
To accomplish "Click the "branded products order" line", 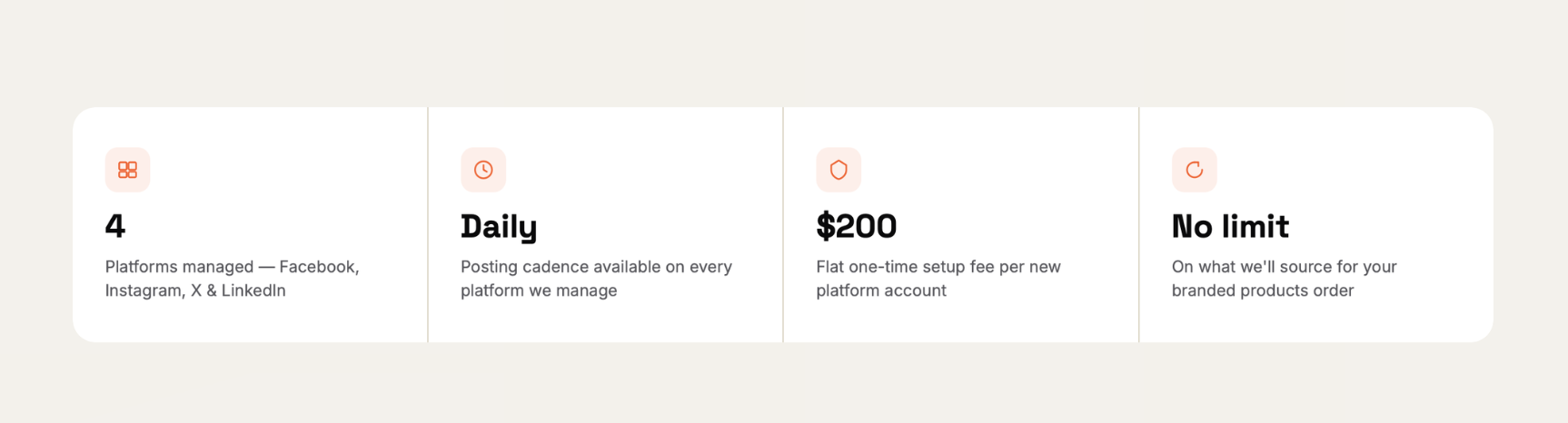I will pos(1263,290).
